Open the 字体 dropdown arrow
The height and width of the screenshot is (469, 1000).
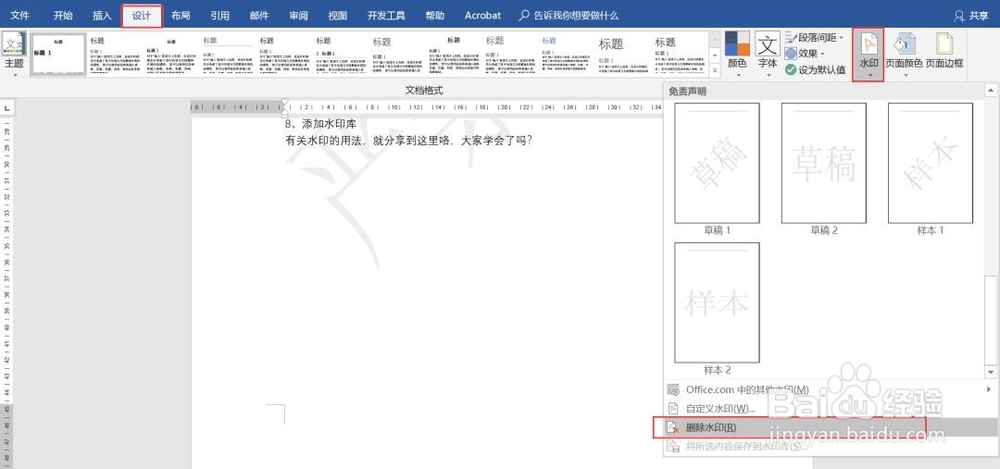pos(767,75)
